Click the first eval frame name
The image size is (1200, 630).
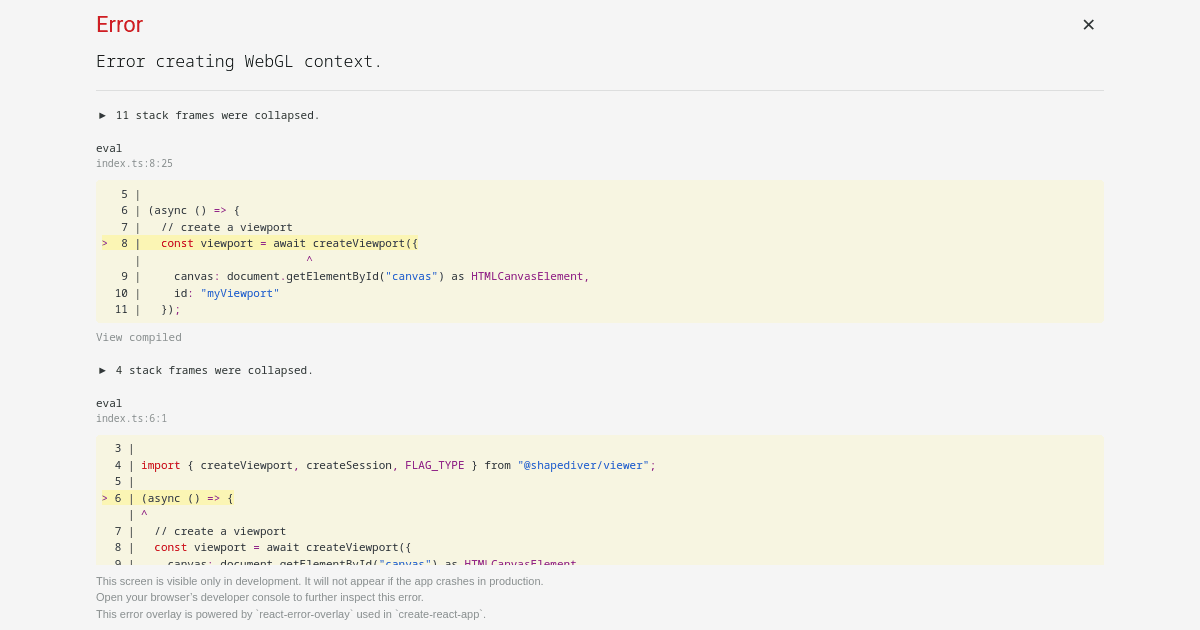tap(109, 148)
